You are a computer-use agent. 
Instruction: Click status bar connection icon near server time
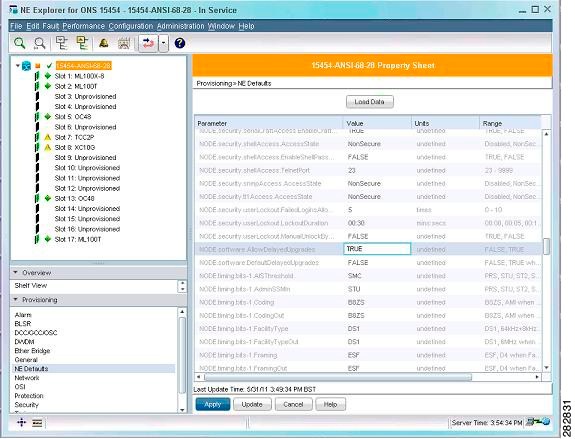point(538,422)
